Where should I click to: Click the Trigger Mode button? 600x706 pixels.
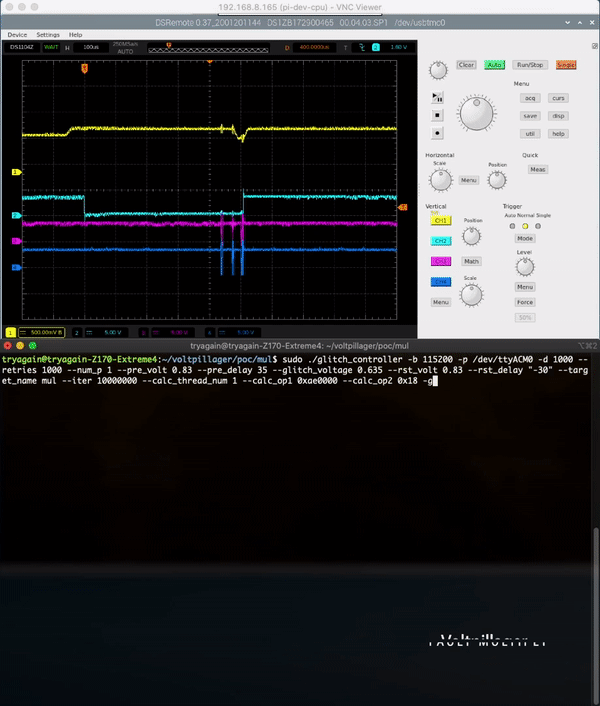(525, 238)
